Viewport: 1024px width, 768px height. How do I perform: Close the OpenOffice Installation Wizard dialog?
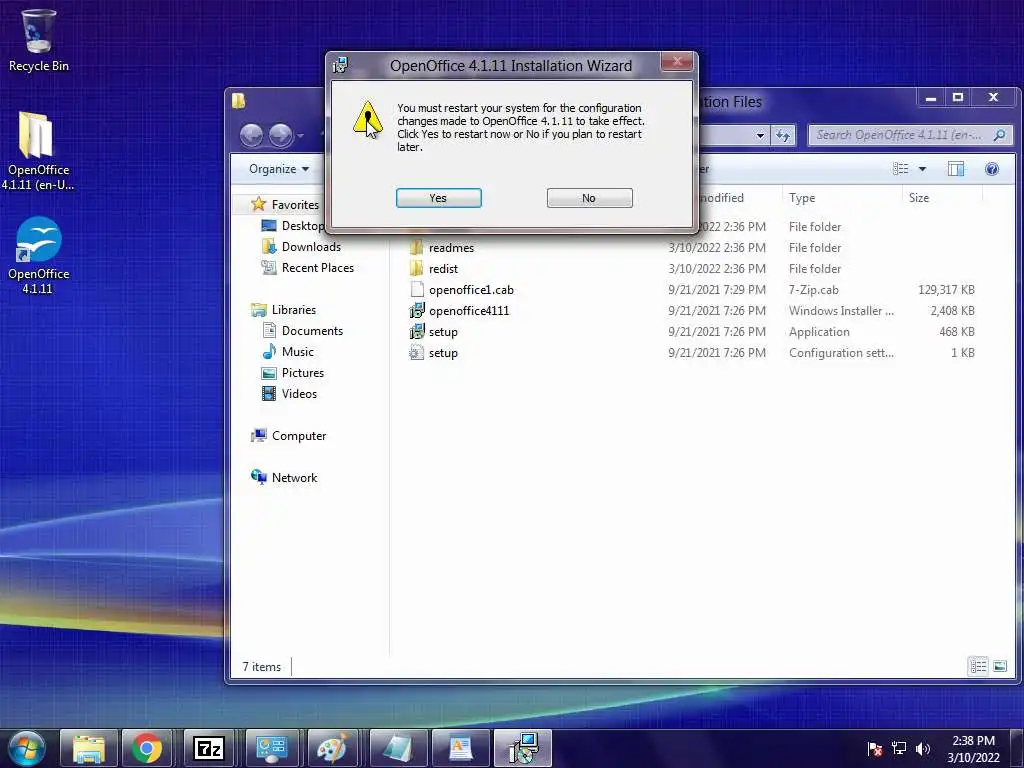[x=677, y=62]
